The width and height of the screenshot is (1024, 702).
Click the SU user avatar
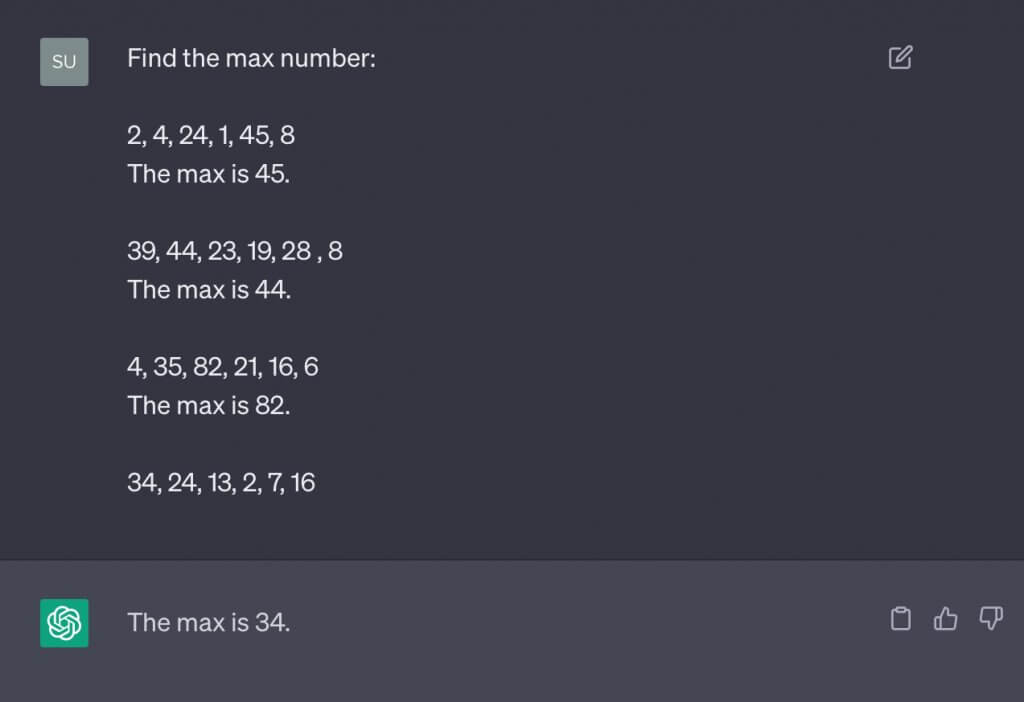(64, 62)
